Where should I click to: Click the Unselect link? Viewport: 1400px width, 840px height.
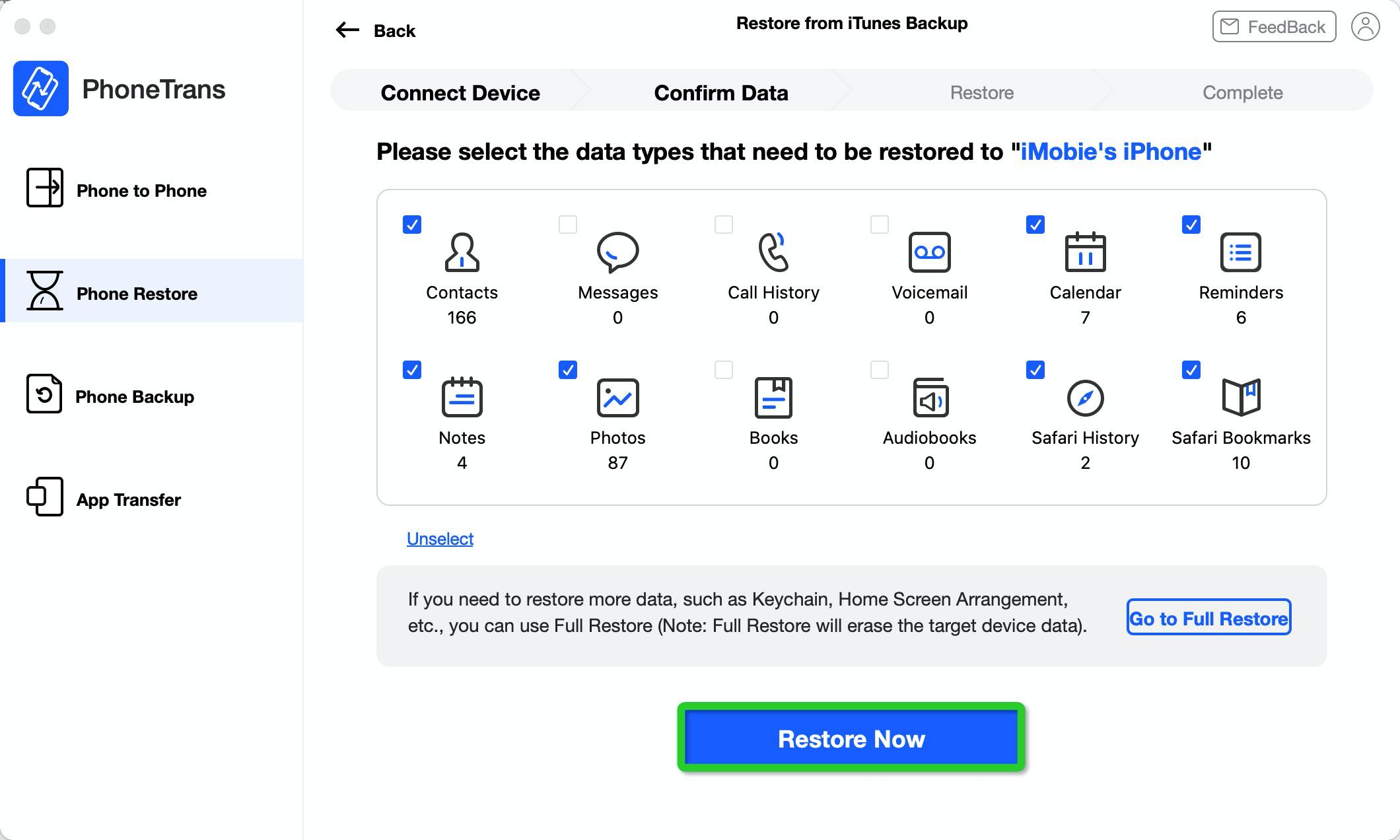click(440, 539)
